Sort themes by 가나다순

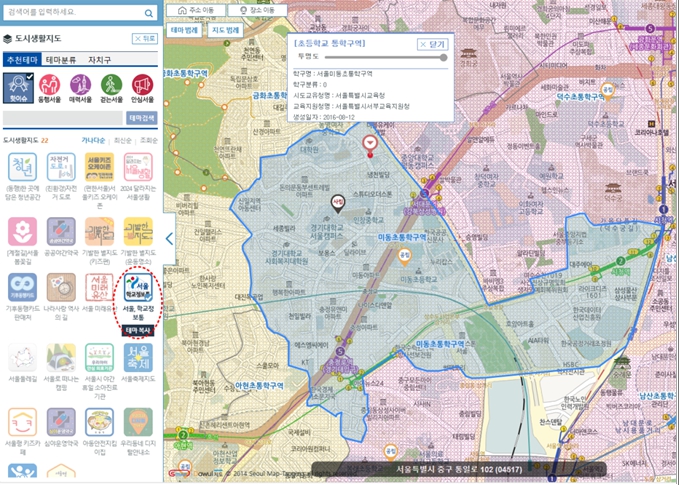click(93, 140)
